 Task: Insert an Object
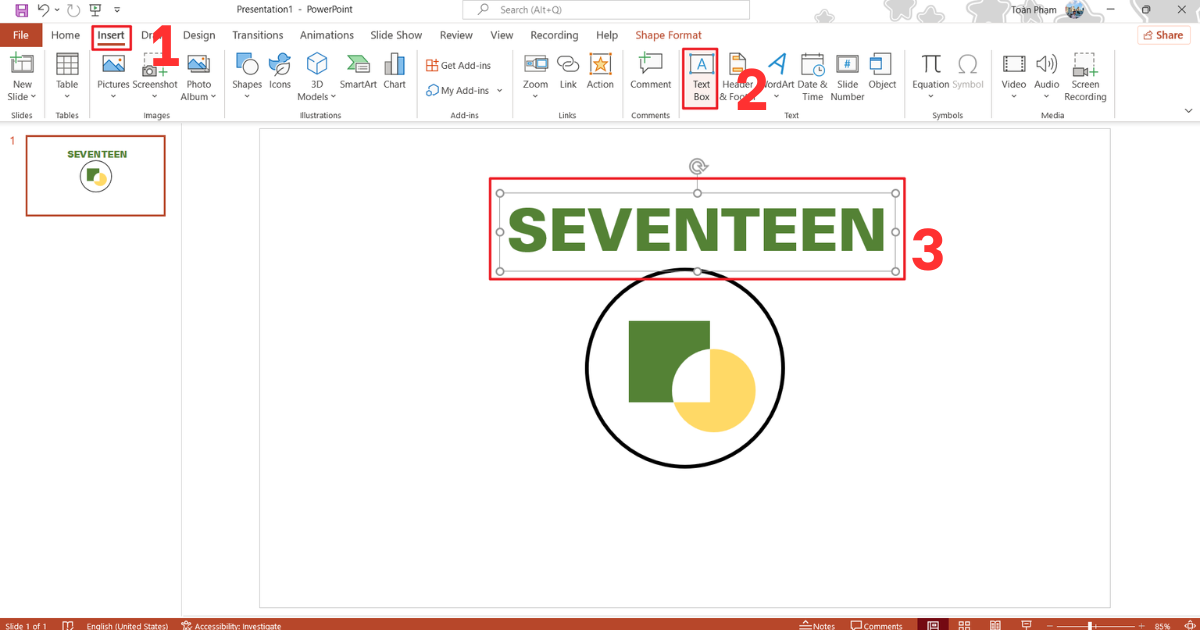[882, 72]
